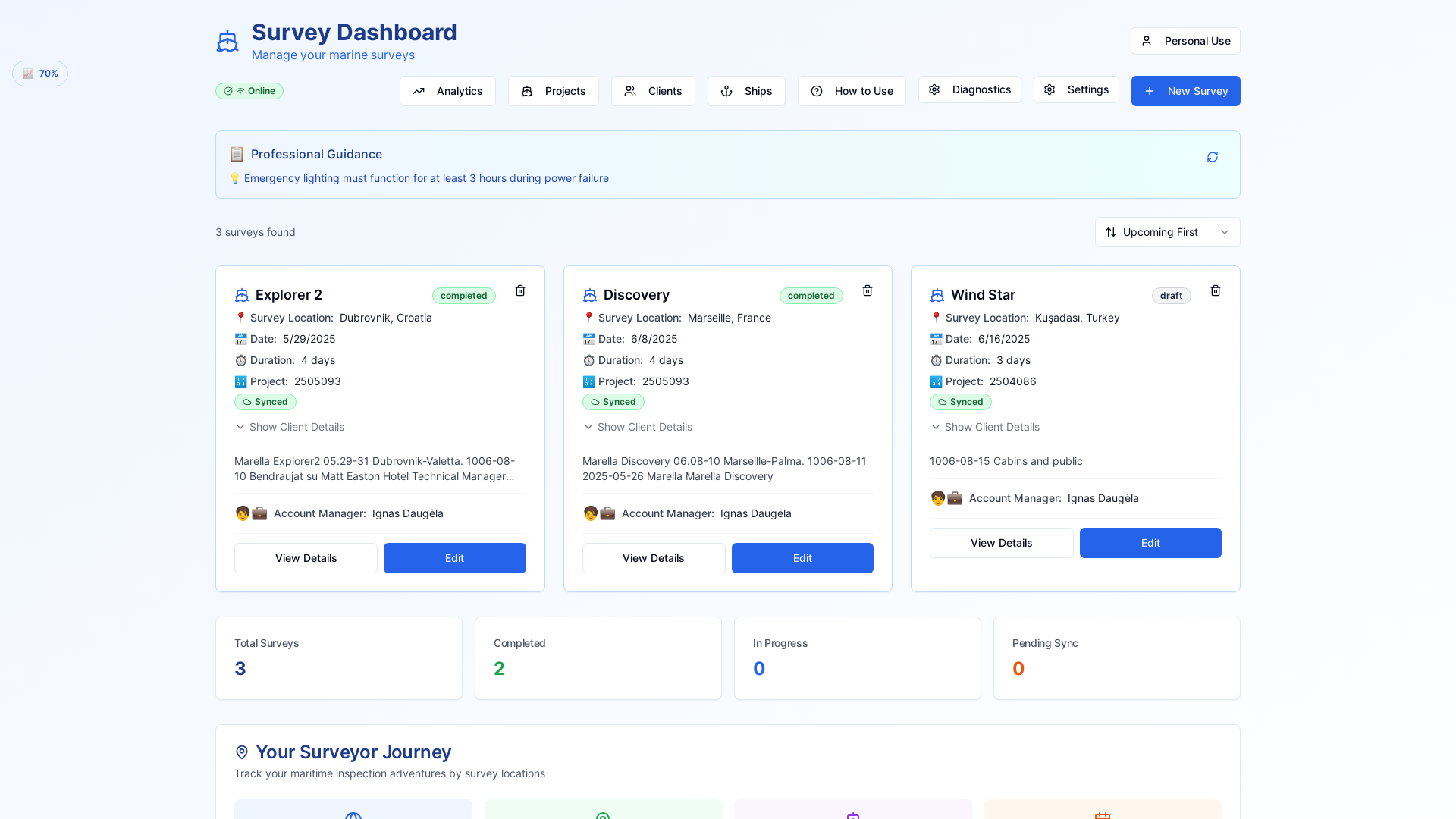
Task: View Details of the Discovery survey
Action: point(654,558)
